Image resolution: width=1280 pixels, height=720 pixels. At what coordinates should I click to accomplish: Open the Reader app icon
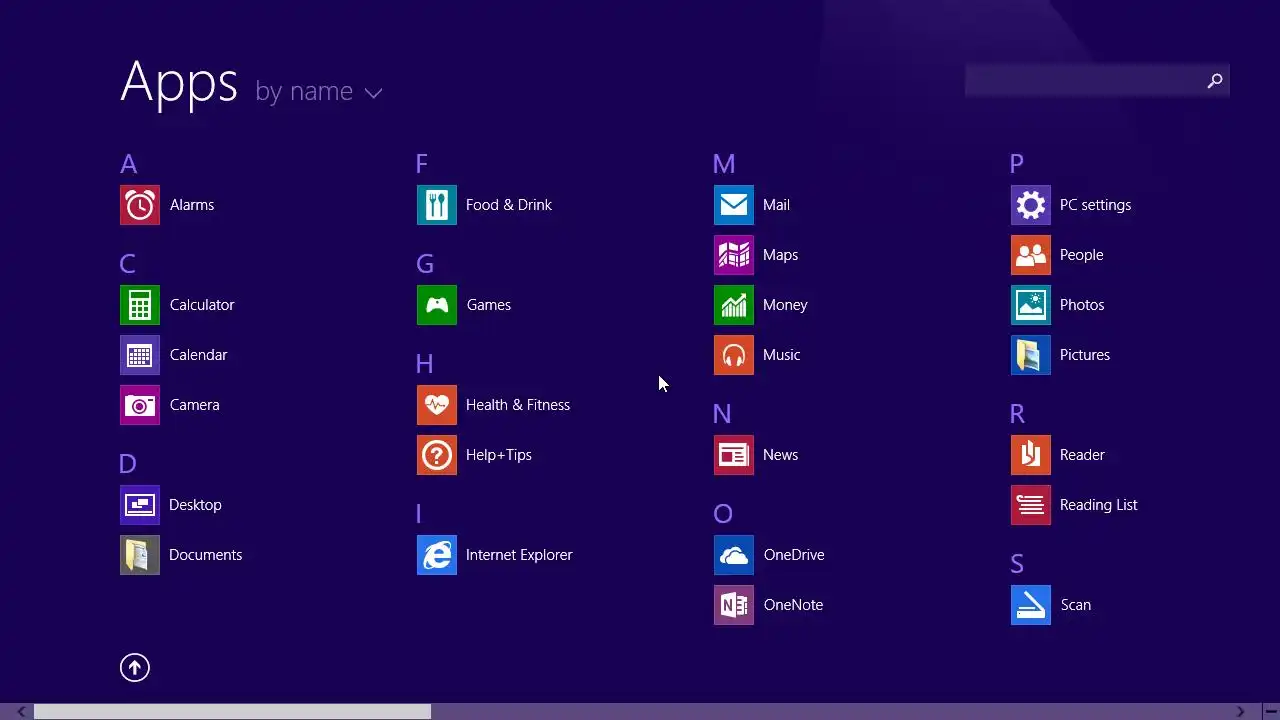[1031, 455]
